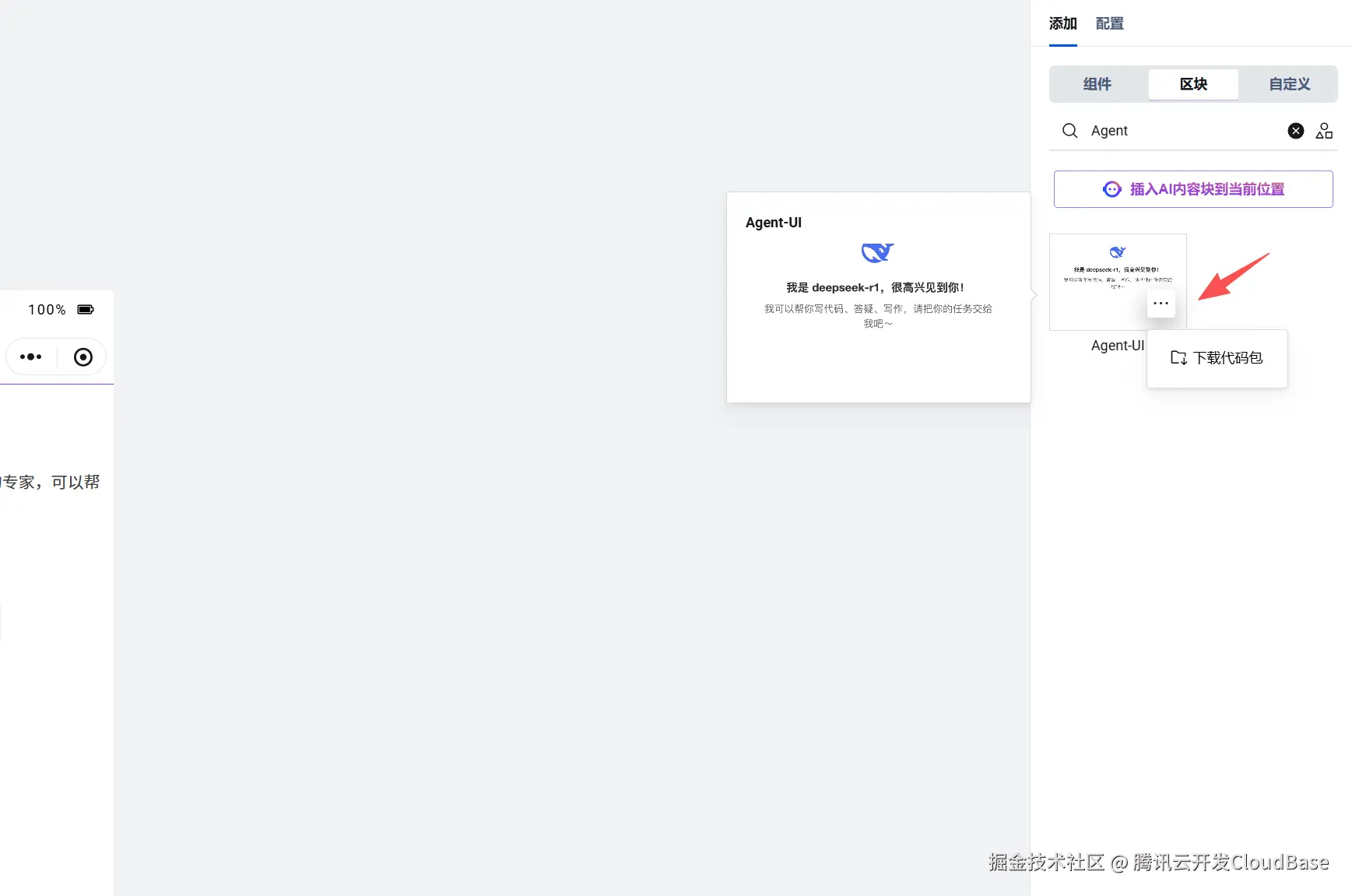Click the folder icon in the download menu entry

tap(1177, 358)
